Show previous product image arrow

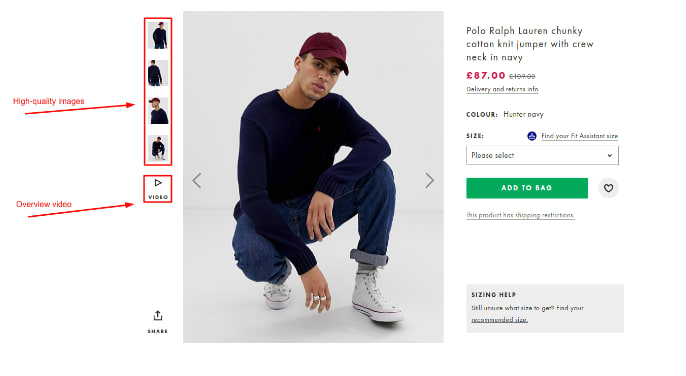197,180
